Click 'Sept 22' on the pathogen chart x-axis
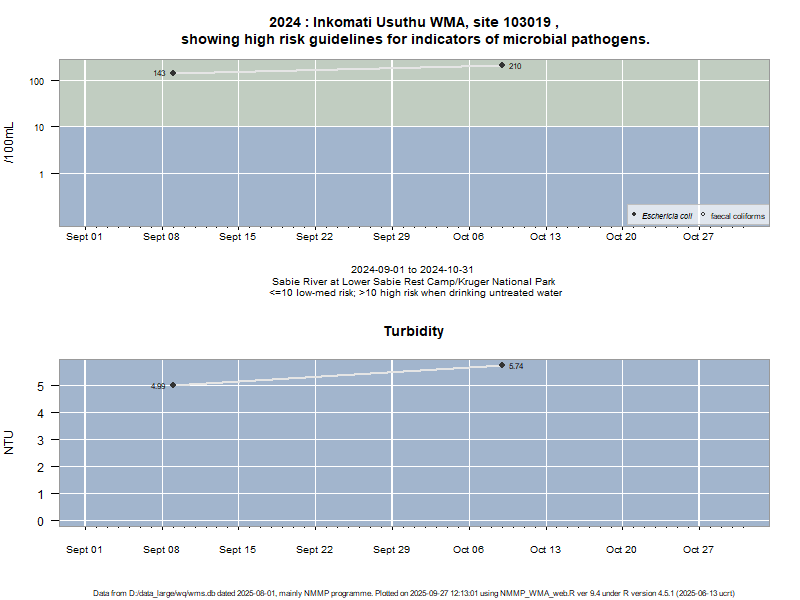Viewport: 800px width, 600px height. coord(314,237)
